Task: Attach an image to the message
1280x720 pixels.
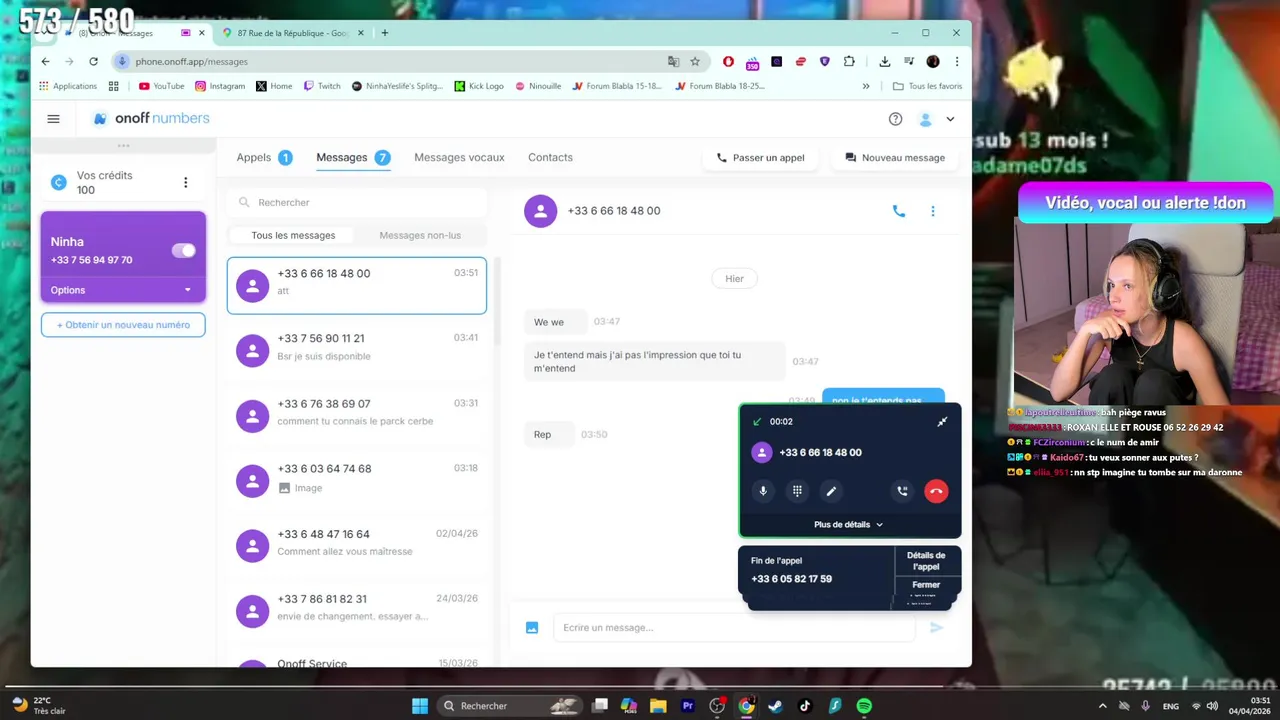Action: [x=532, y=628]
